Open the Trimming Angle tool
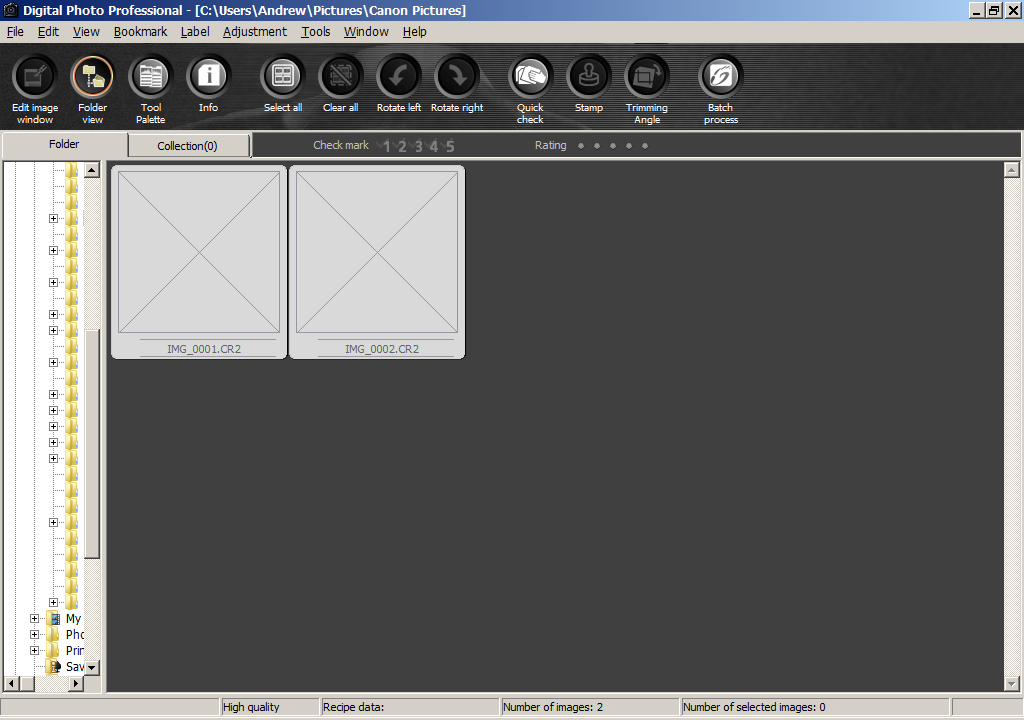The width and height of the screenshot is (1024, 720). click(x=647, y=76)
